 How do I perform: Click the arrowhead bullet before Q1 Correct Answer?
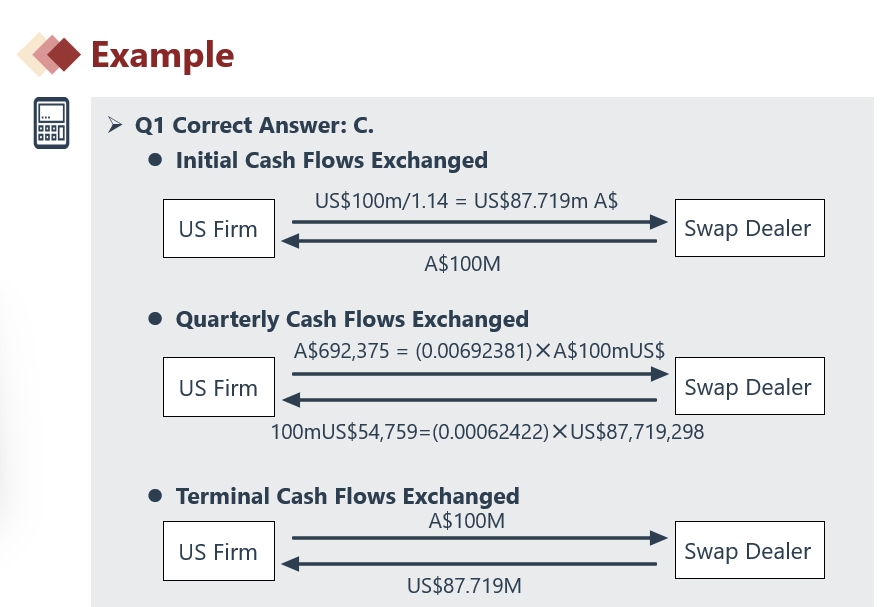coord(114,125)
